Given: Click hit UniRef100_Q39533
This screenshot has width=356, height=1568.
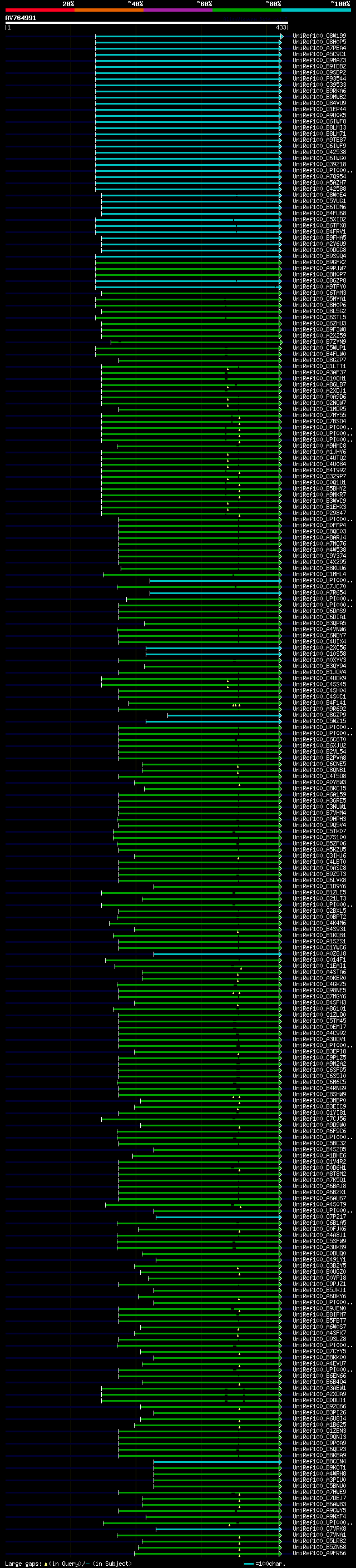Looking at the screenshot, I should [x=319, y=85].
